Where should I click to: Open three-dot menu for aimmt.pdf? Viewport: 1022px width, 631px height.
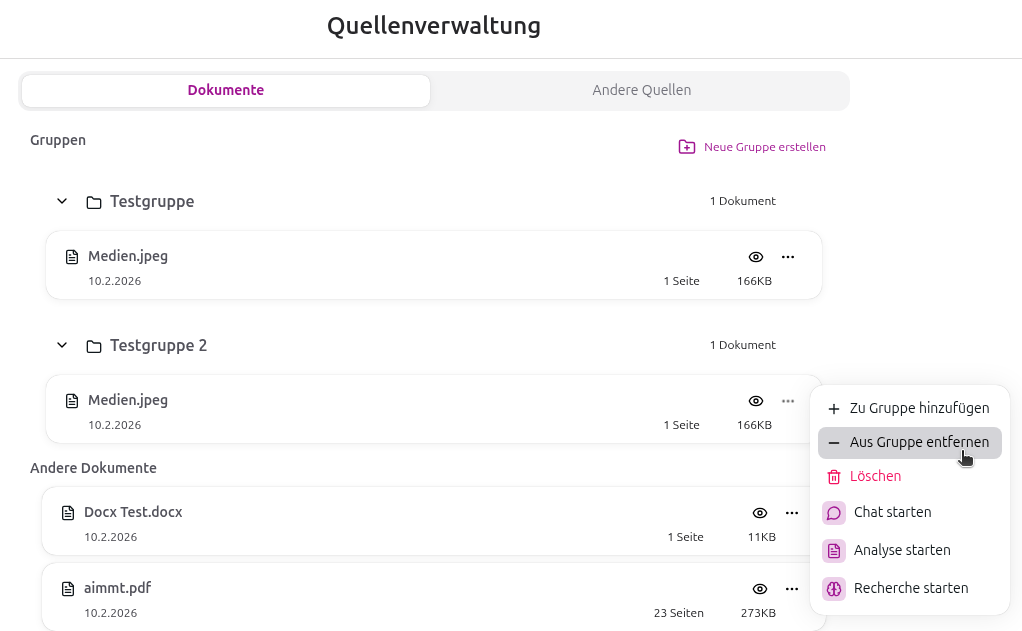(x=791, y=589)
